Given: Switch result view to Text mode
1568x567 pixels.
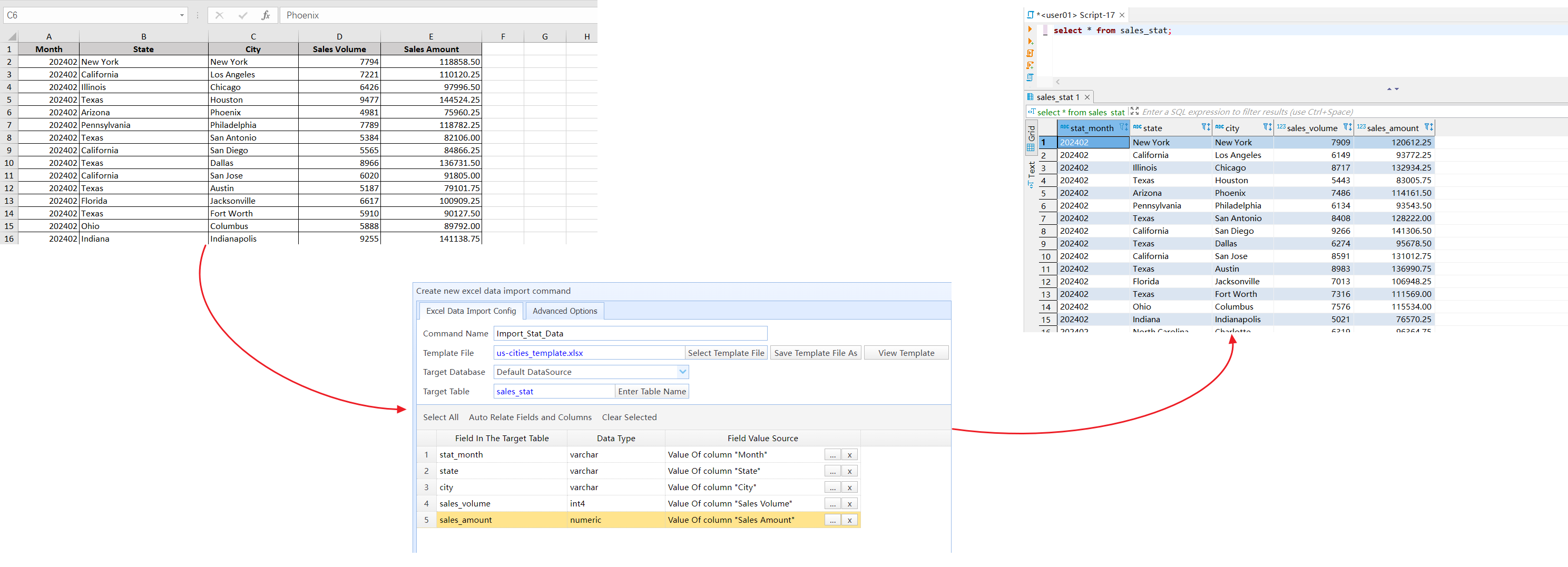Looking at the screenshot, I should pyautogui.click(x=1031, y=175).
